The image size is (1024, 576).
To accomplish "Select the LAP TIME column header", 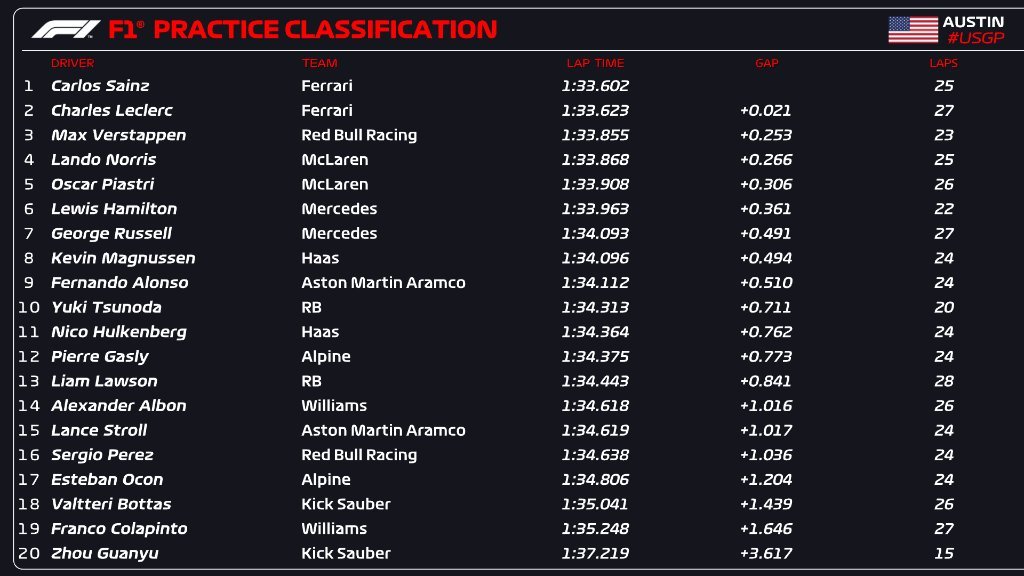I will [595, 63].
